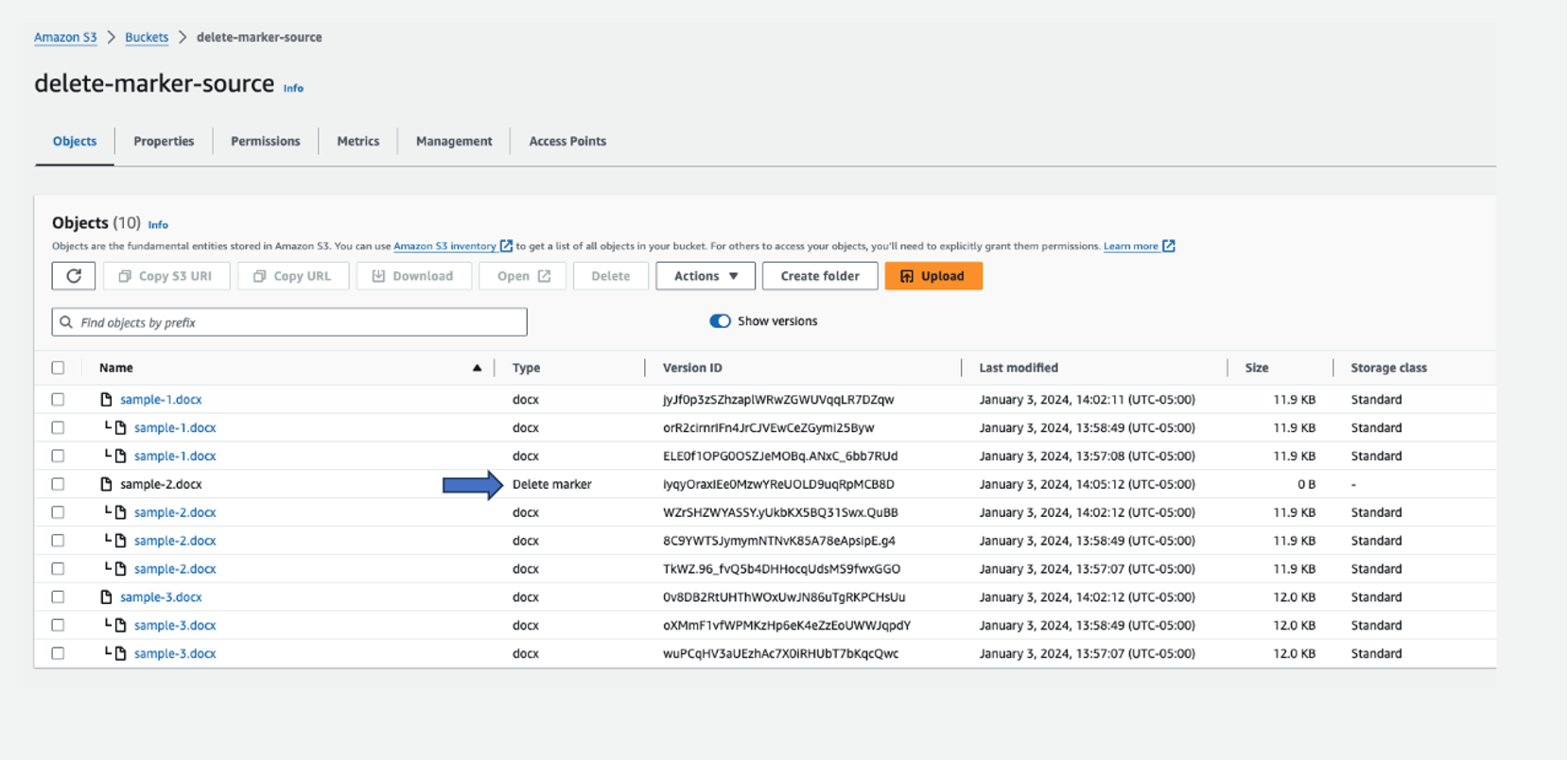Check the sample-3.docx version modified 13:58:49
This screenshot has height=760, width=1568.
[58, 626]
